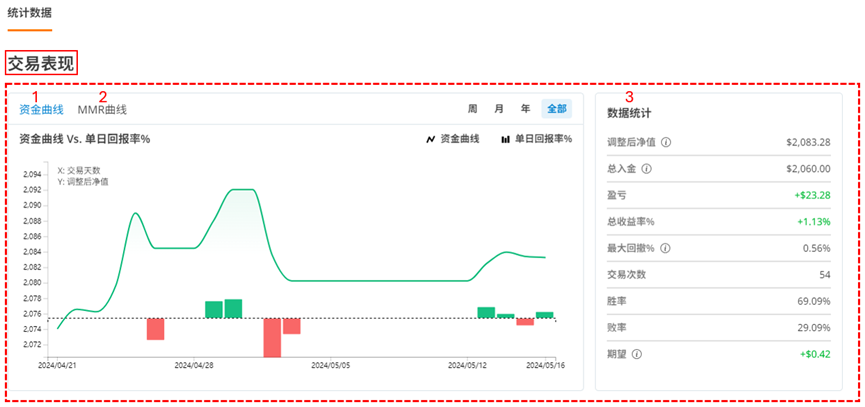This screenshot has height=407, width=865.
Task: Open the MMR曲线 tab
Action: 102,110
